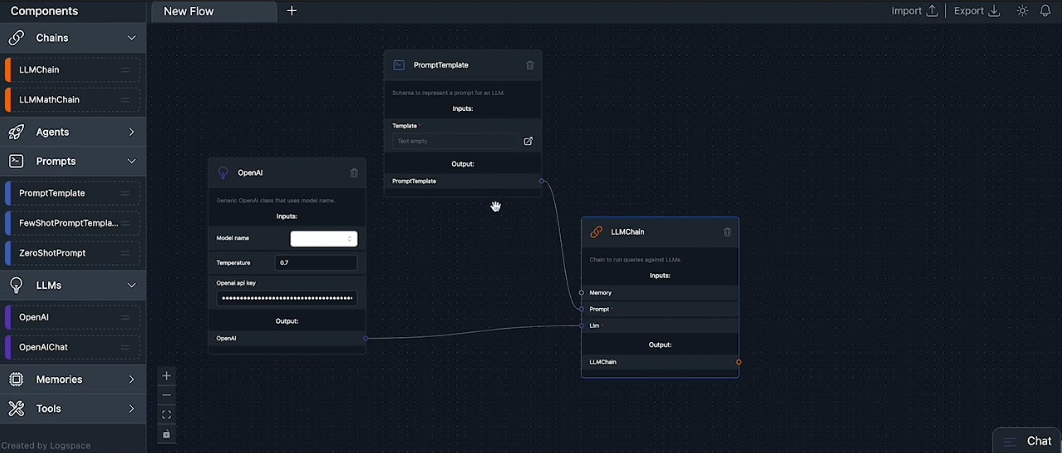Delete the PromptTemplate node with trash icon
The image size is (1062, 453).
click(530, 65)
